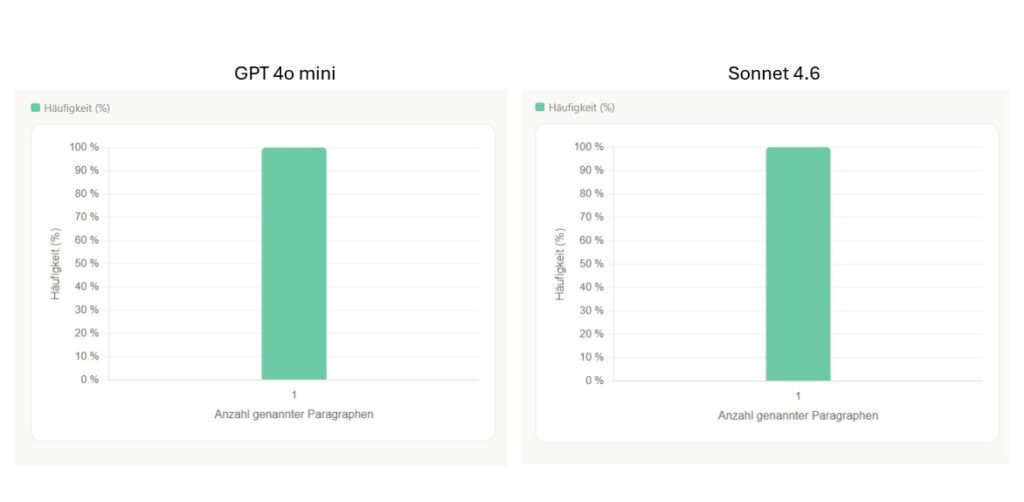Click the Häufigkeit (%) legend label in right chart

(x=581, y=107)
